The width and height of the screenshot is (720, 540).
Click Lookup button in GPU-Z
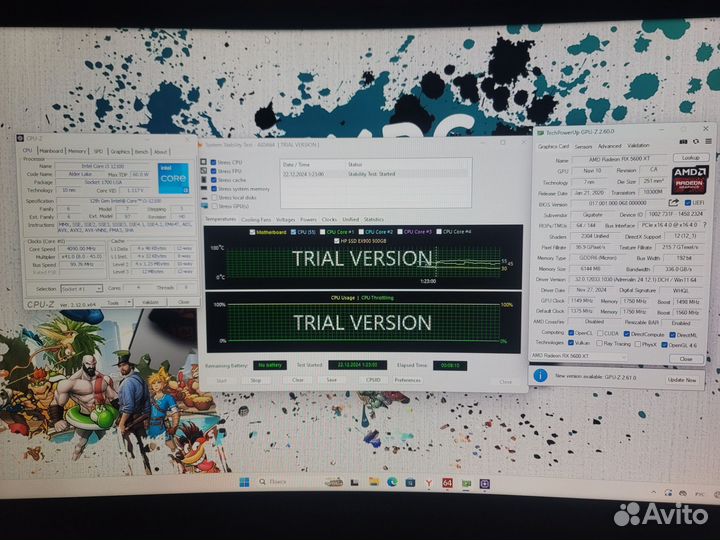(x=691, y=158)
